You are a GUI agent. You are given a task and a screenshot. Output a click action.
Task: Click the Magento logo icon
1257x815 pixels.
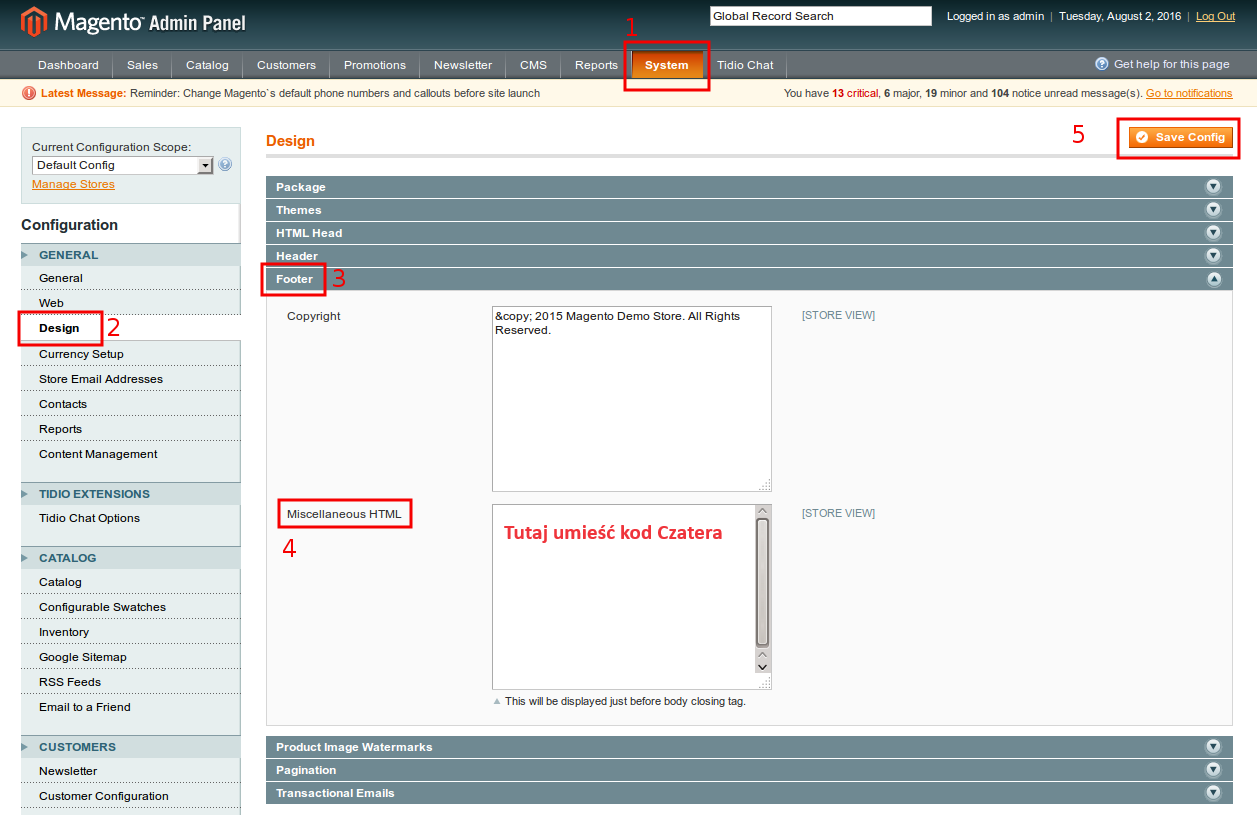pos(35,22)
